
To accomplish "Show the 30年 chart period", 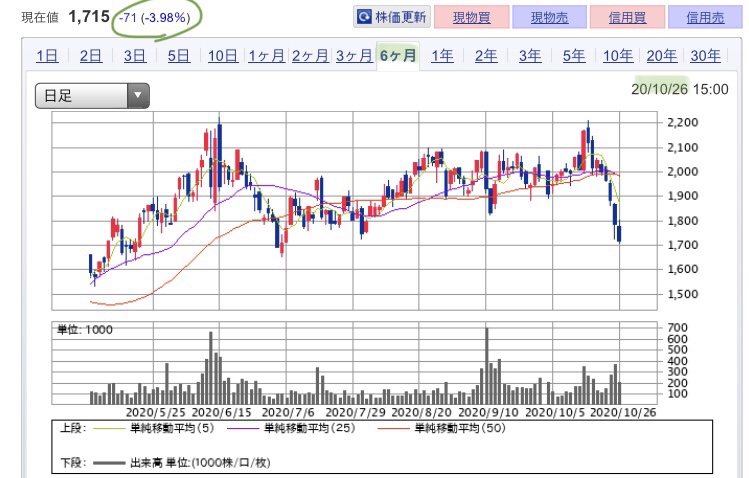I will pyautogui.click(x=706, y=56).
